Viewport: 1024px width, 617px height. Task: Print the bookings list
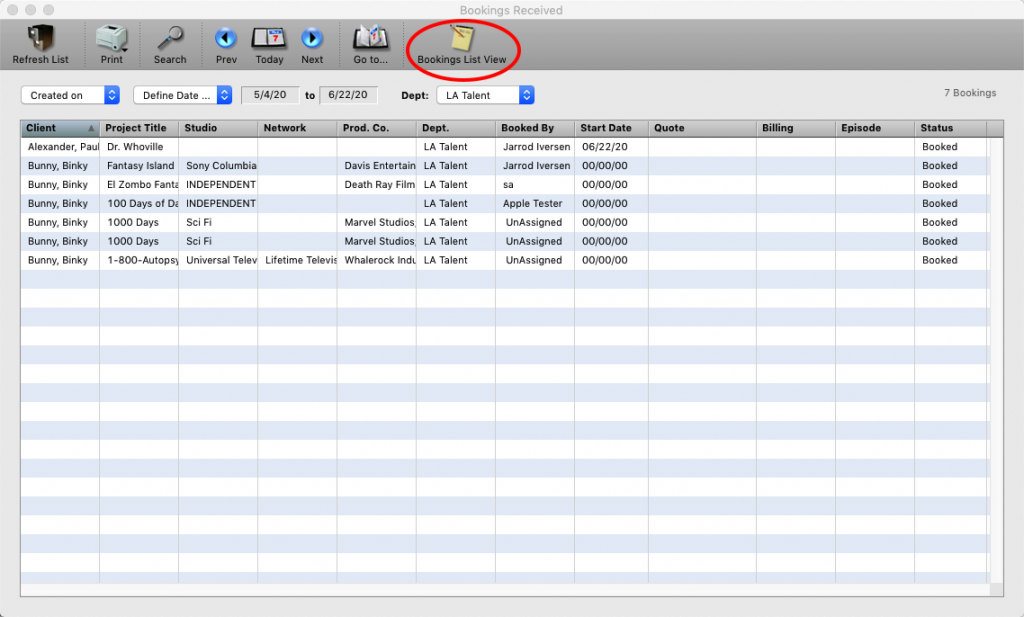[x=111, y=40]
